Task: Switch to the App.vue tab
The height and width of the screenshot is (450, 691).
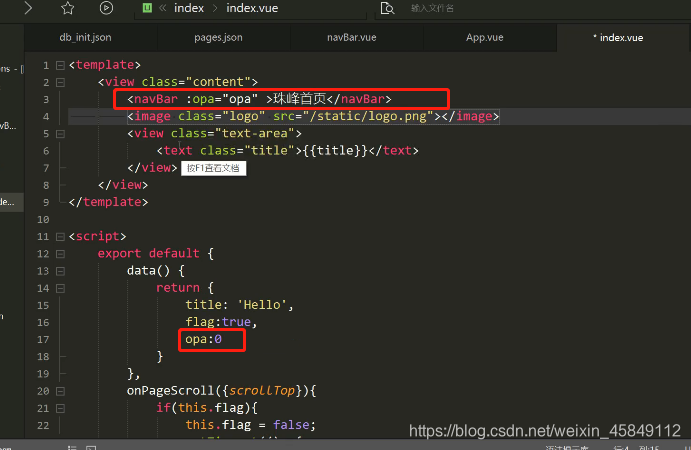Action: coord(485,37)
